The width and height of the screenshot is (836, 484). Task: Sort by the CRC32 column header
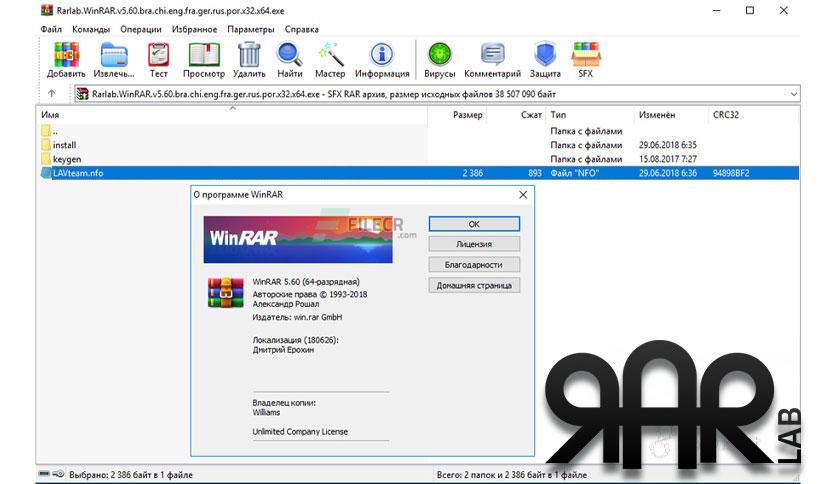pos(726,115)
